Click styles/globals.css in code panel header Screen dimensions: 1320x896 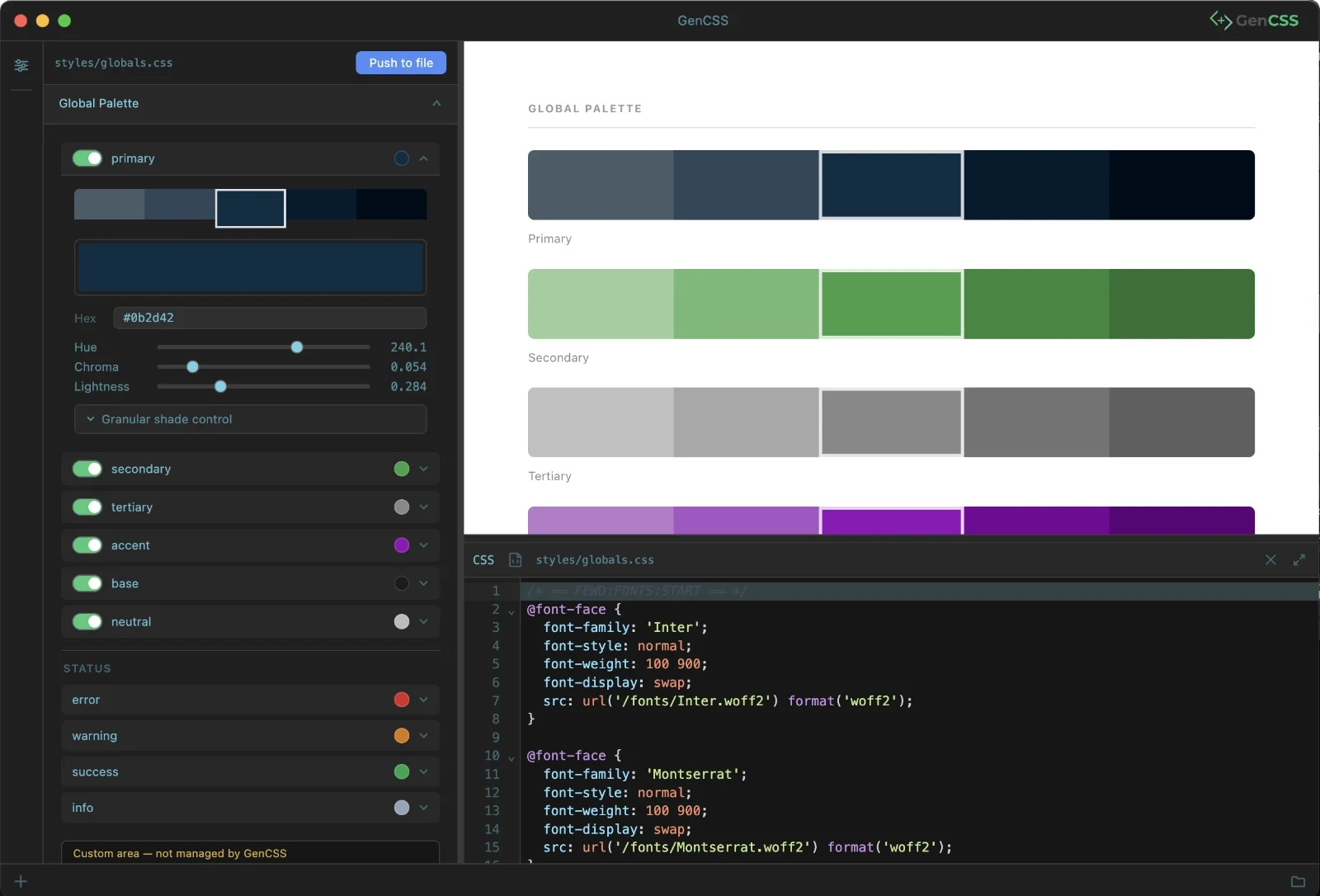[595, 559]
